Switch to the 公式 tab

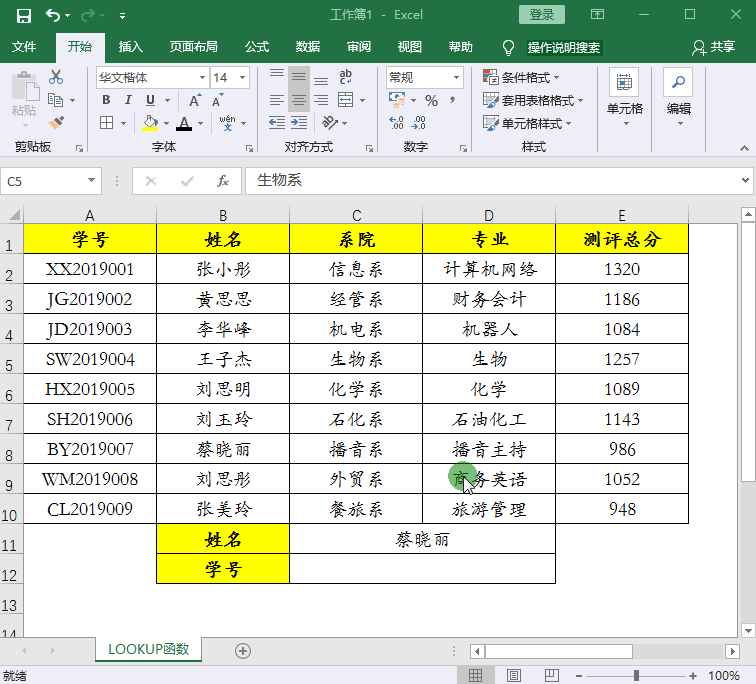click(256, 47)
